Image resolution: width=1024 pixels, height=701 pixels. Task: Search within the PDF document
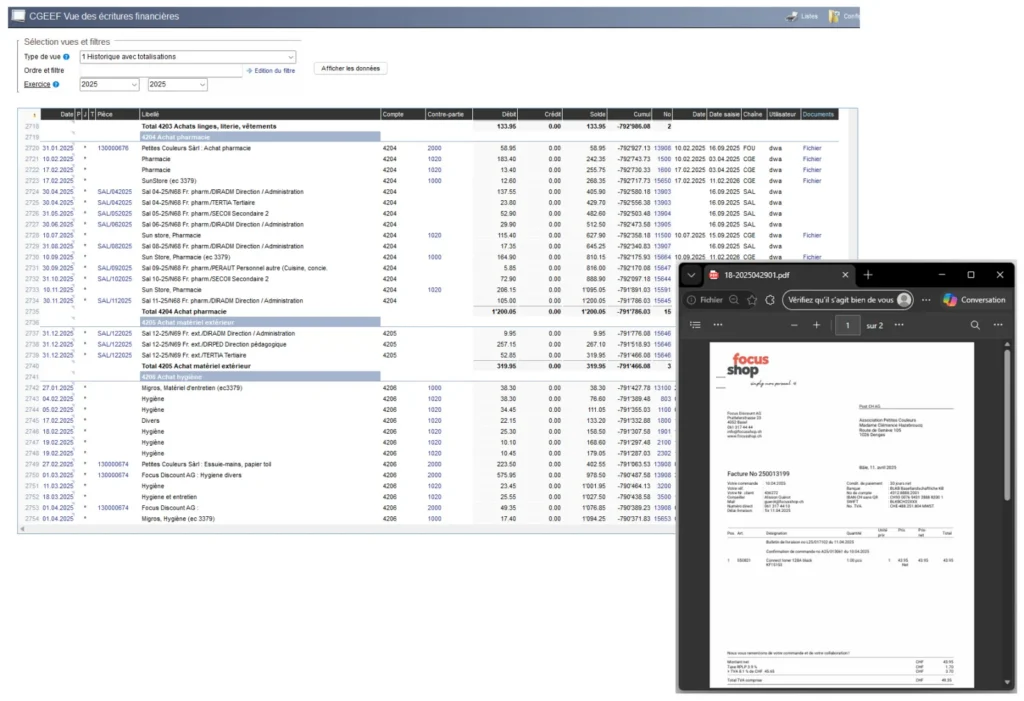click(975, 325)
